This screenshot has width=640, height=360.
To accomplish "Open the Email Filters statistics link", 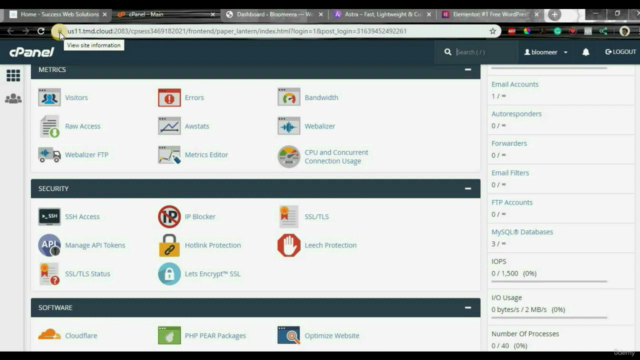I will [x=510, y=173].
